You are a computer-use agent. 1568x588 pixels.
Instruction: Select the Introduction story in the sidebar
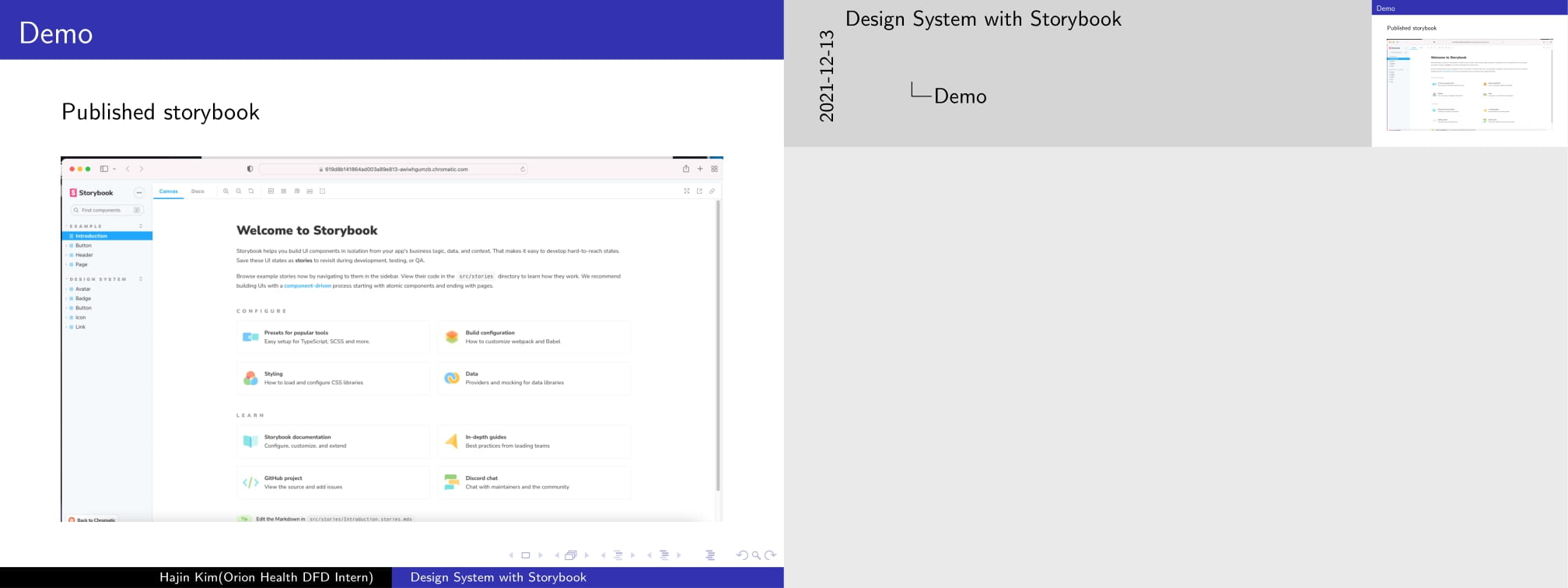(107, 236)
